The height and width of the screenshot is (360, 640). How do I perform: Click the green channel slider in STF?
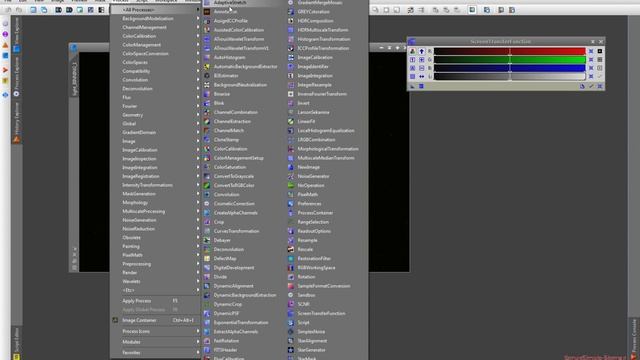click(509, 60)
